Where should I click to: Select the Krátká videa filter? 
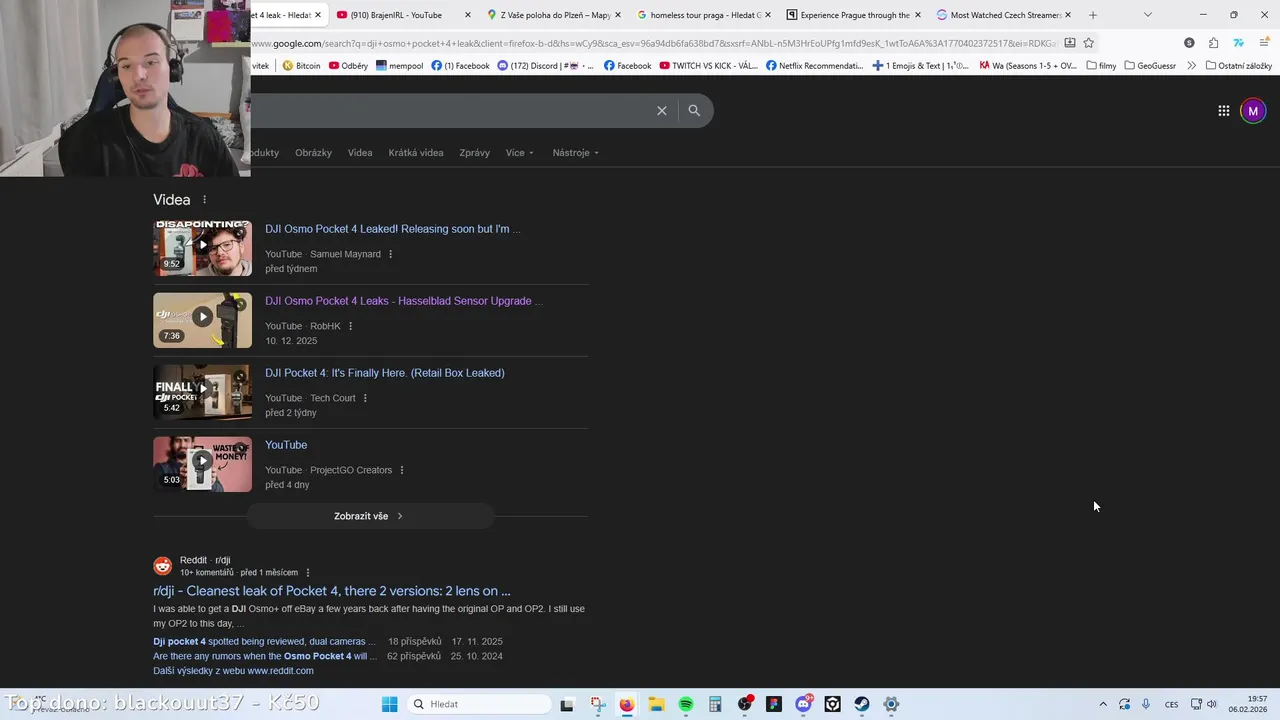416,153
